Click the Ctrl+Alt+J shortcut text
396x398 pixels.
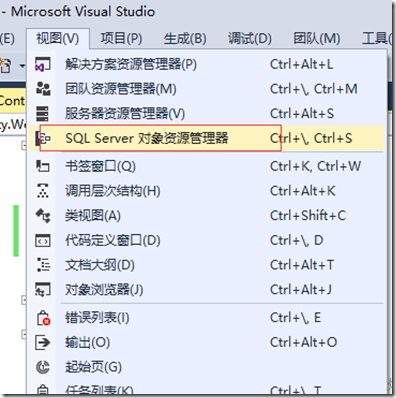(x=301, y=290)
